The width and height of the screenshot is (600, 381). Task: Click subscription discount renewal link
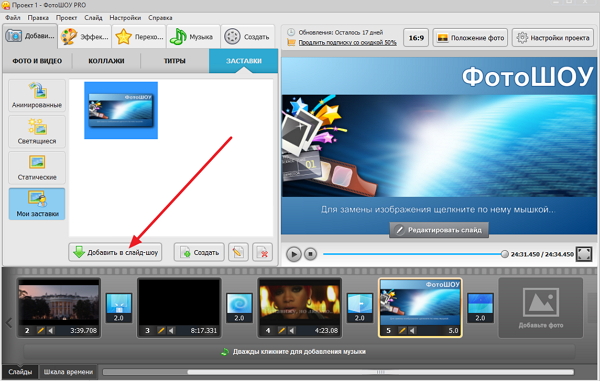point(347,42)
